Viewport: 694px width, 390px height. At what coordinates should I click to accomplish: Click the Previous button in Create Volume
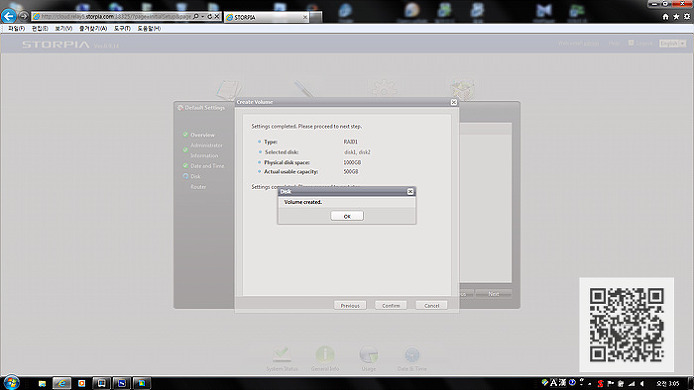pyautogui.click(x=350, y=305)
